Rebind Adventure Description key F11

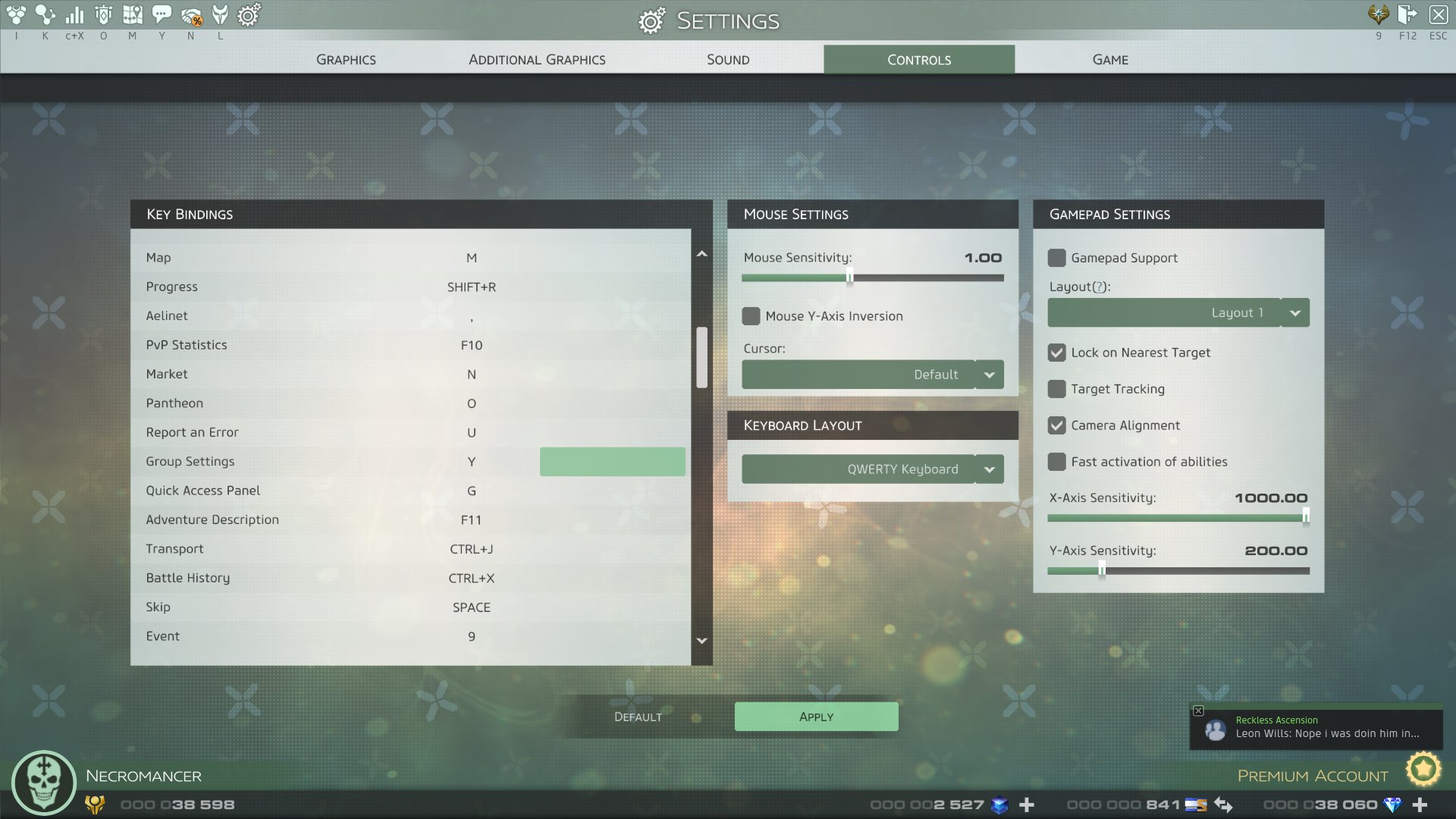472,520
